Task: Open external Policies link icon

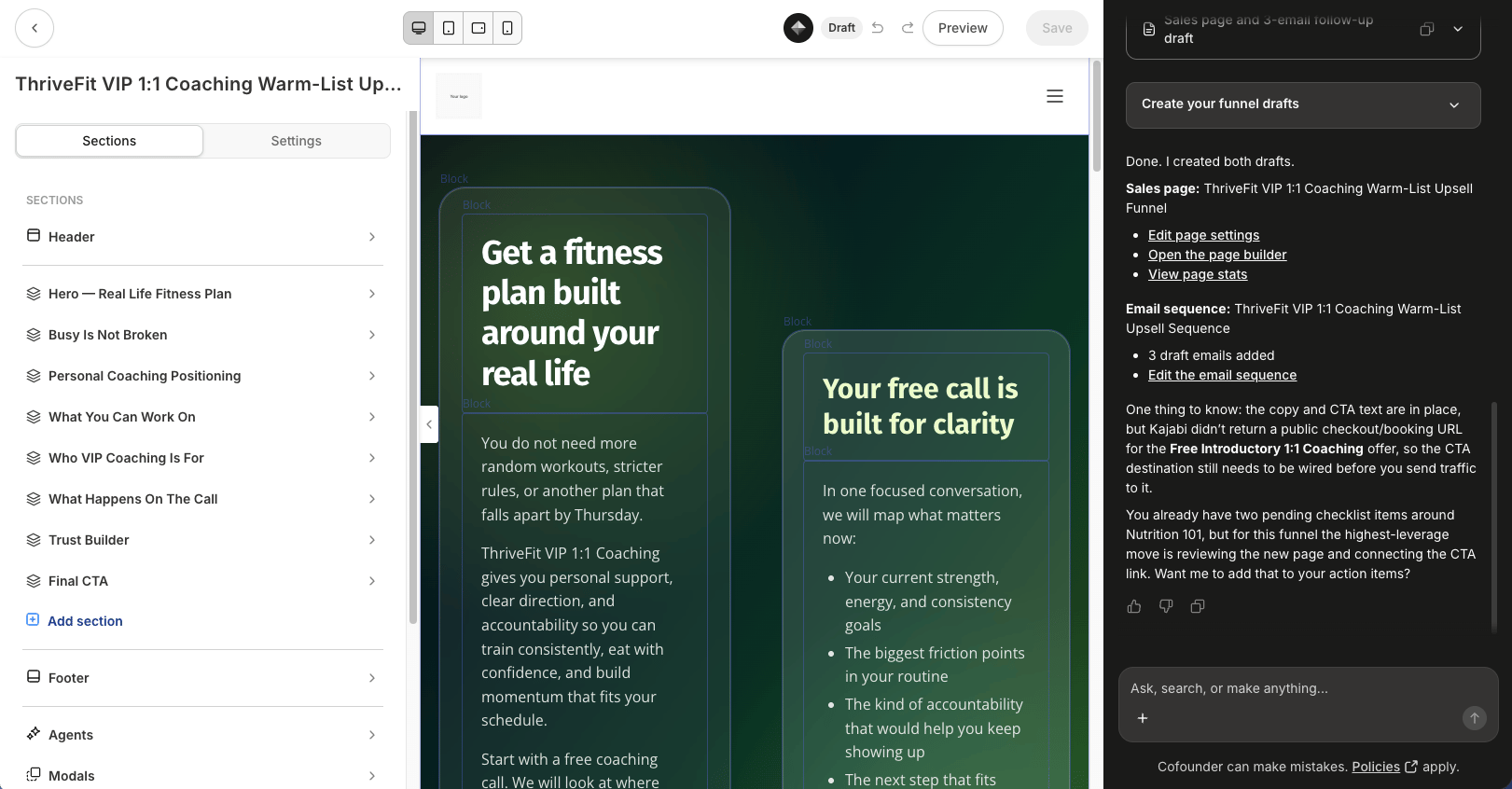Action: [1411, 767]
